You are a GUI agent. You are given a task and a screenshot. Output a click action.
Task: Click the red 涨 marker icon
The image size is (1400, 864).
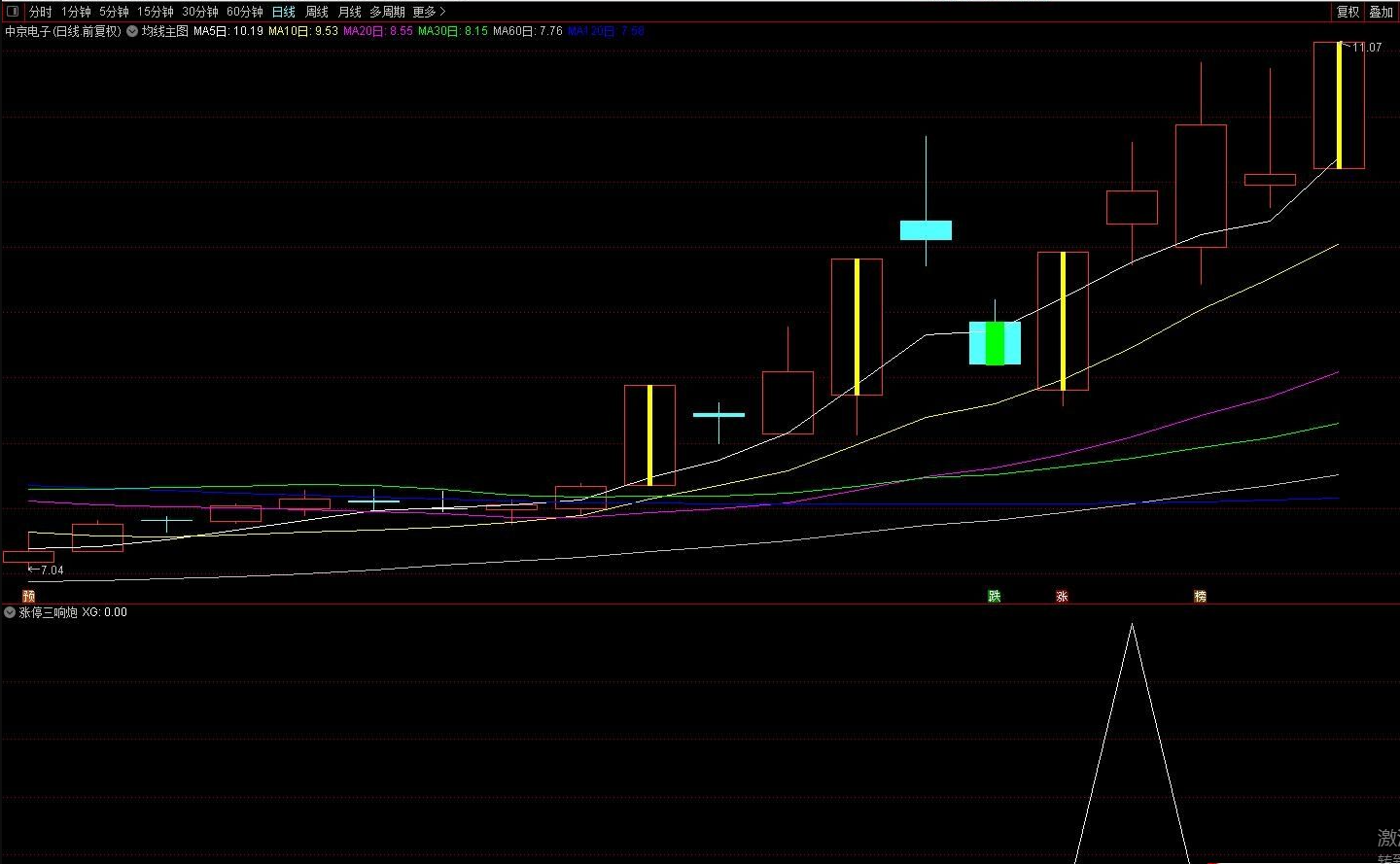point(1062,596)
